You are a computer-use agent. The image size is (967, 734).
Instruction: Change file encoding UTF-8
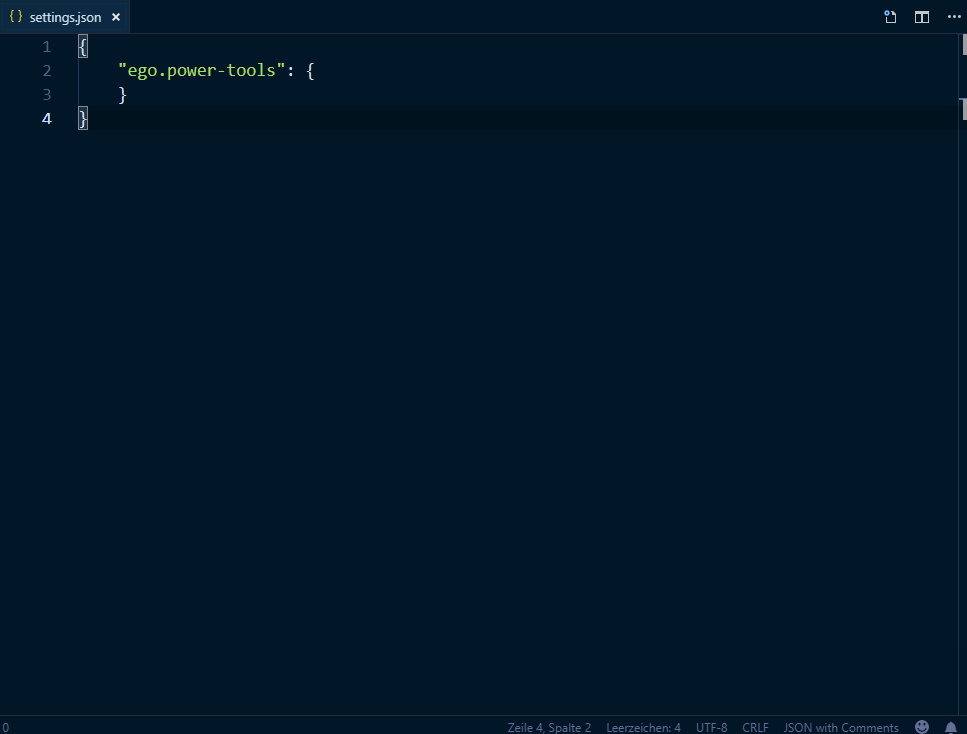click(711, 727)
